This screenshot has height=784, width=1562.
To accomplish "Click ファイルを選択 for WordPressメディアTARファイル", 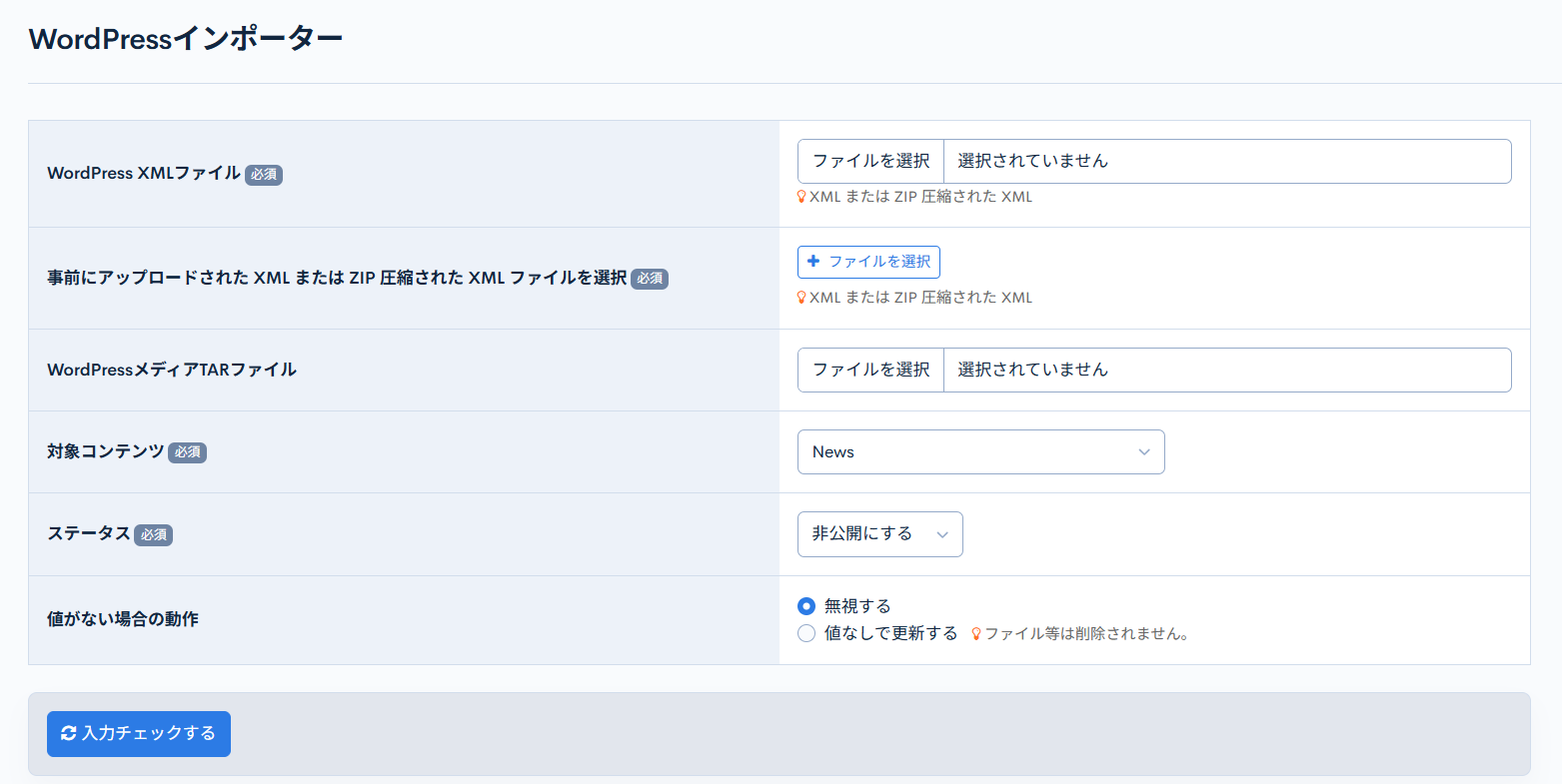I will [x=868, y=370].
